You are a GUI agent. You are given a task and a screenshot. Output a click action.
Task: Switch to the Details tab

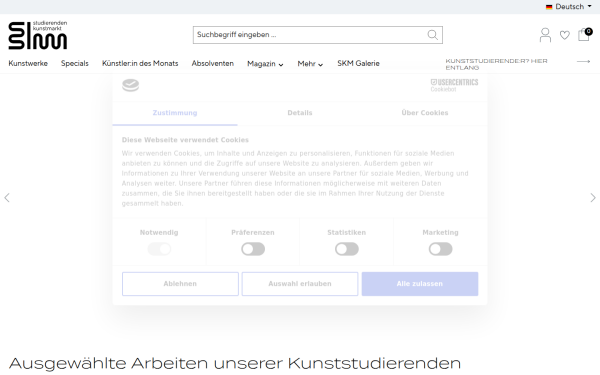(x=300, y=113)
